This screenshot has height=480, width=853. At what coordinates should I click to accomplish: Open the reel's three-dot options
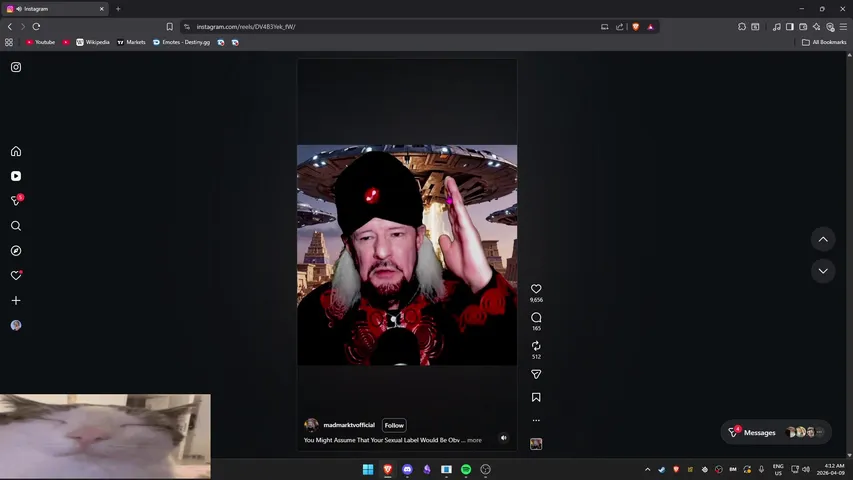coord(536,420)
